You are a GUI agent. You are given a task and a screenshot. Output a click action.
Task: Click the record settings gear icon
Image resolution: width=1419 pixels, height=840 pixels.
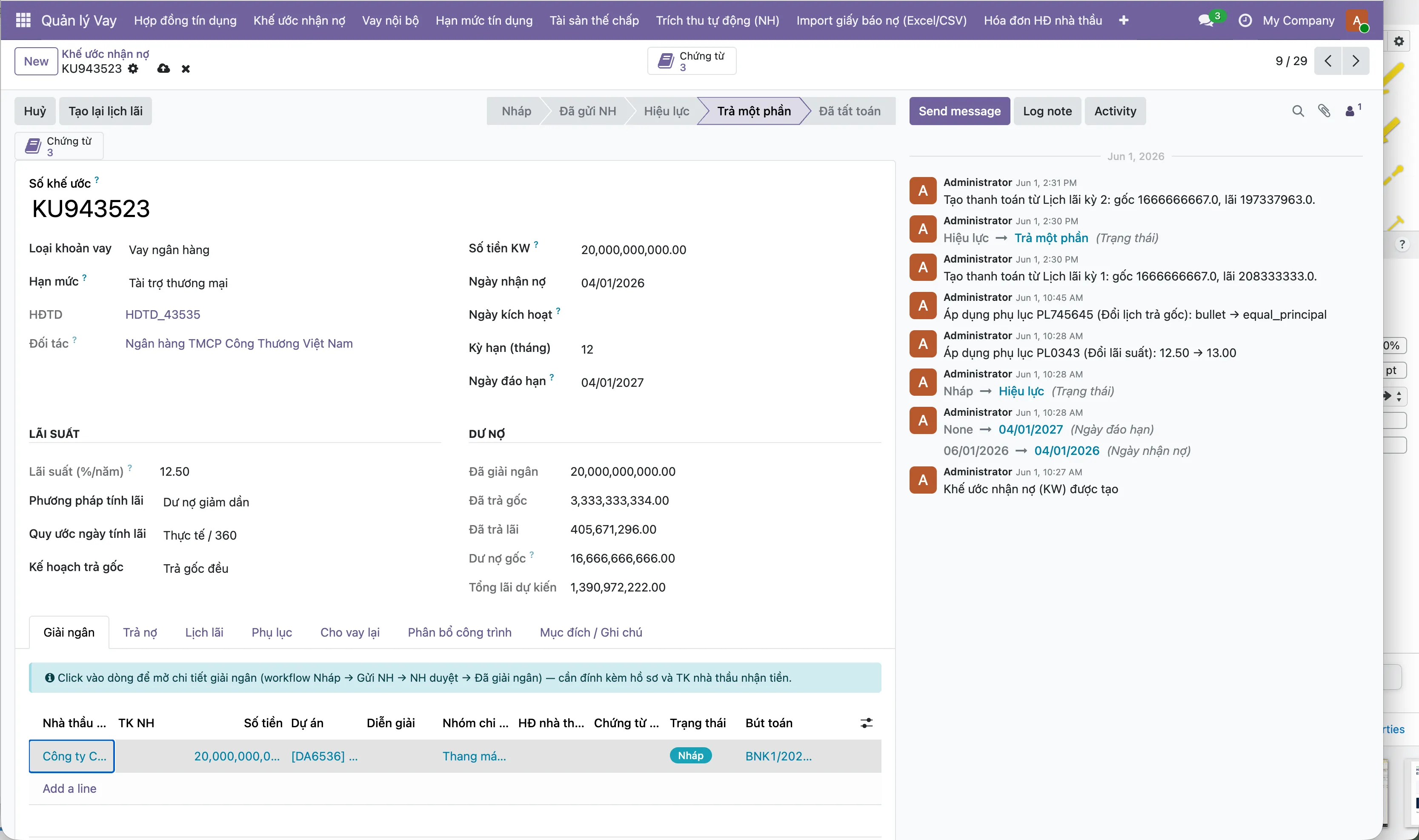pyautogui.click(x=133, y=69)
